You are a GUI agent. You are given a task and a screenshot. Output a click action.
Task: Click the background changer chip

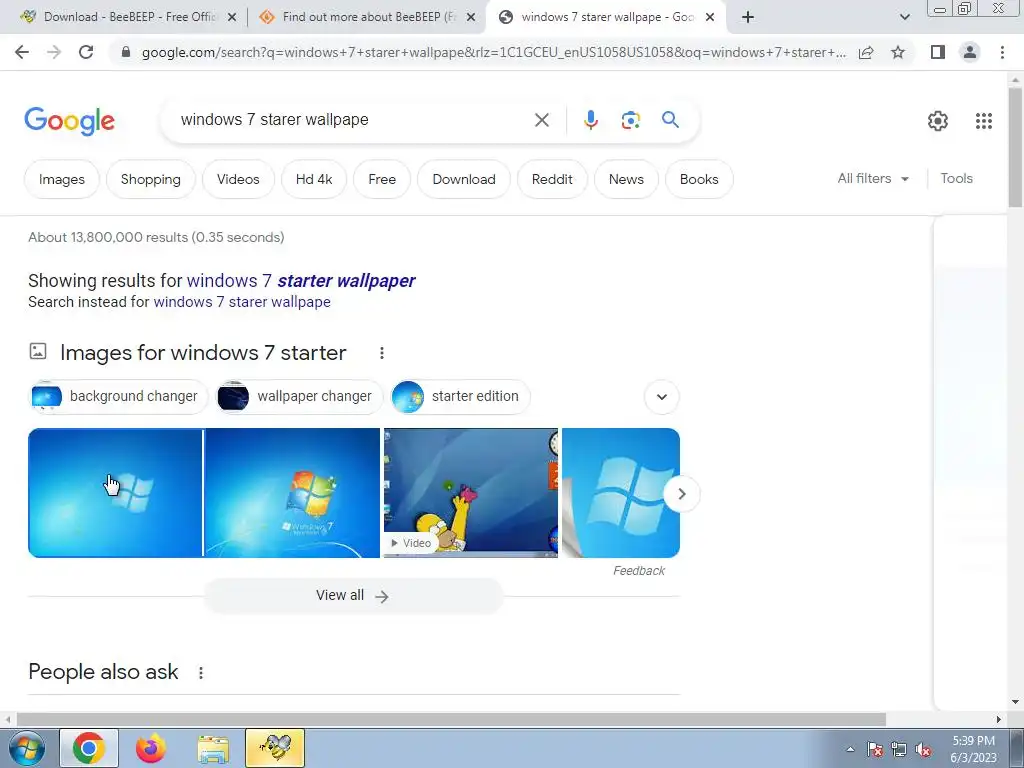pos(119,396)
